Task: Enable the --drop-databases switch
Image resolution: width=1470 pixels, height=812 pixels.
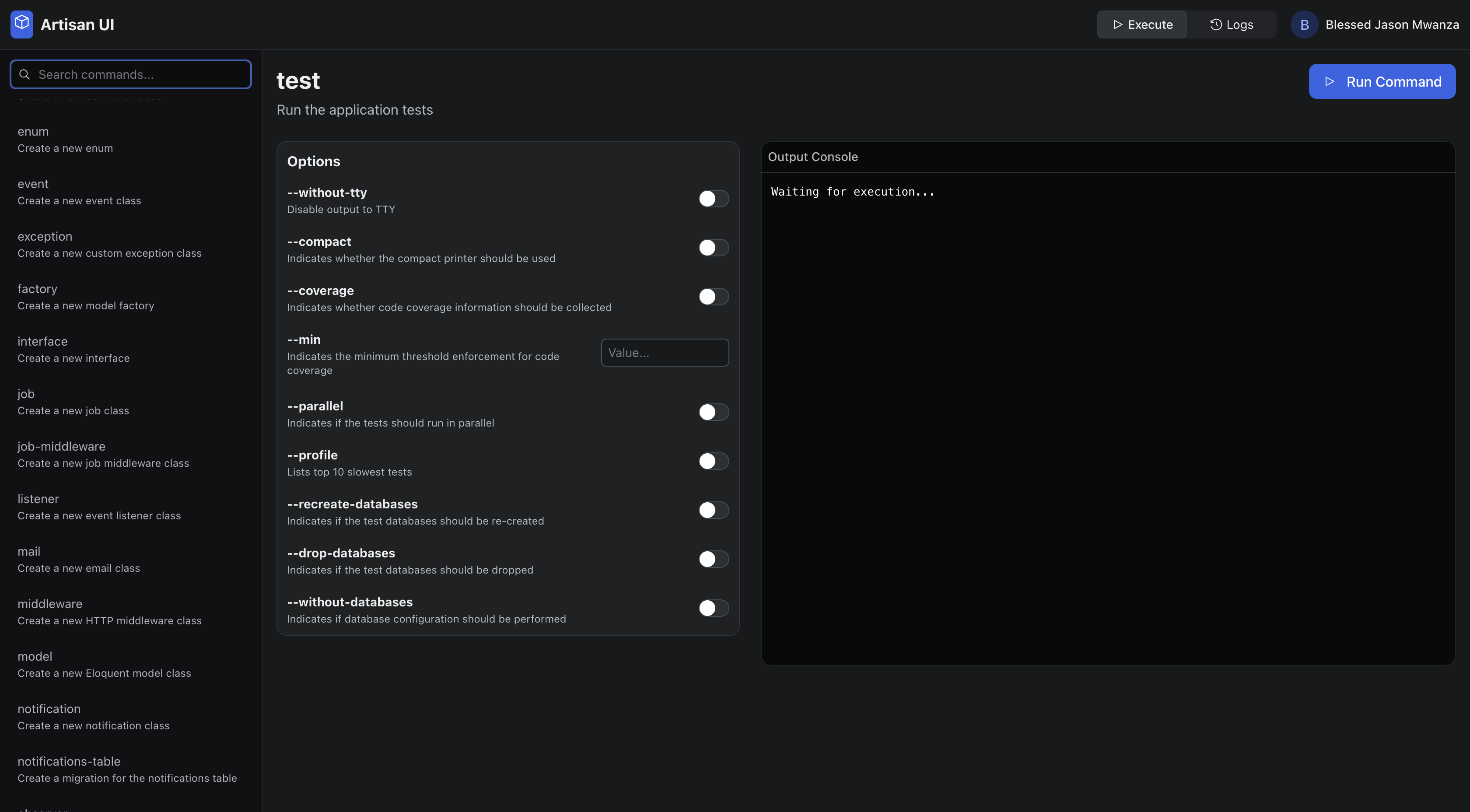Action: point(713,559)
